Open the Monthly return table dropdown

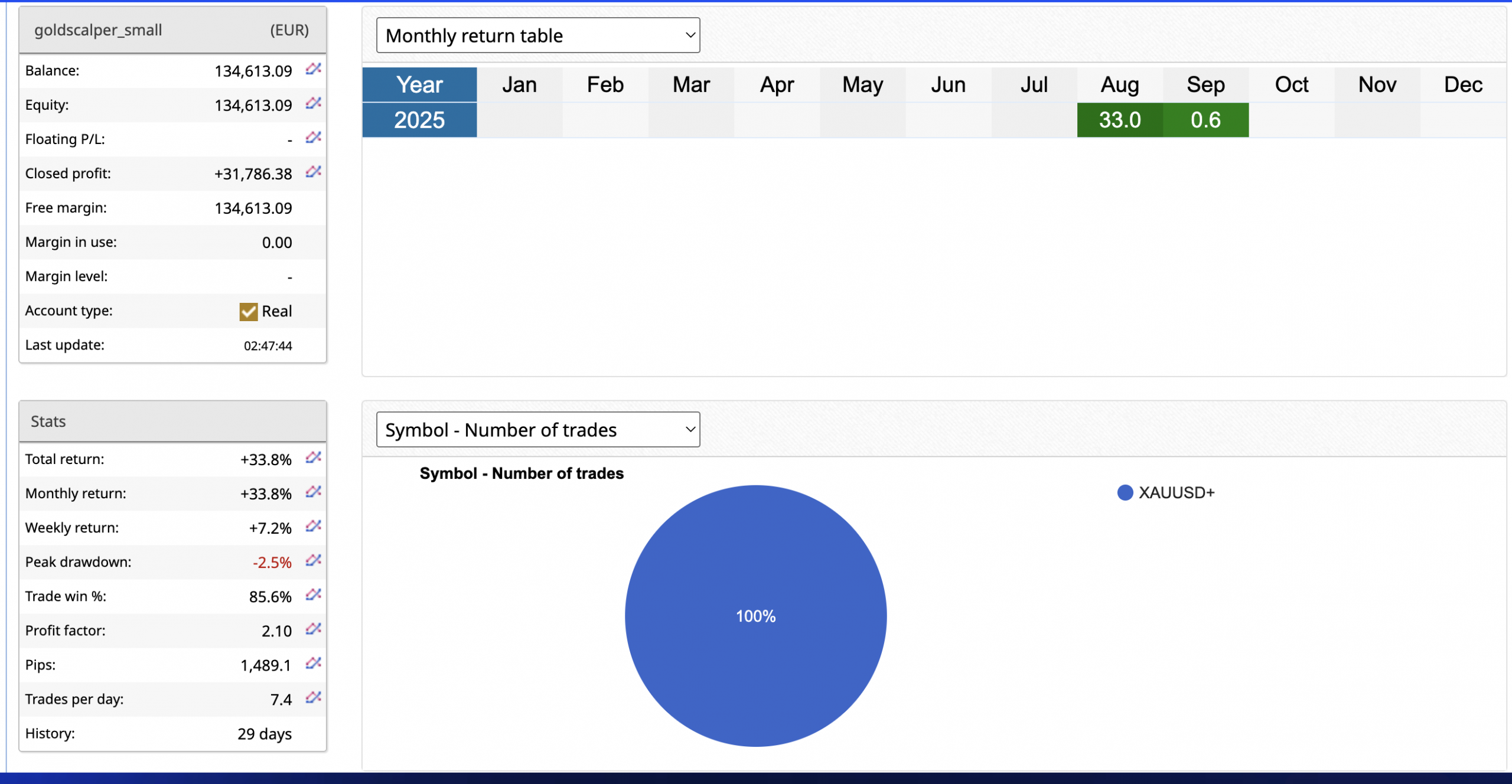pyautogui.click(x=537, y=35)
